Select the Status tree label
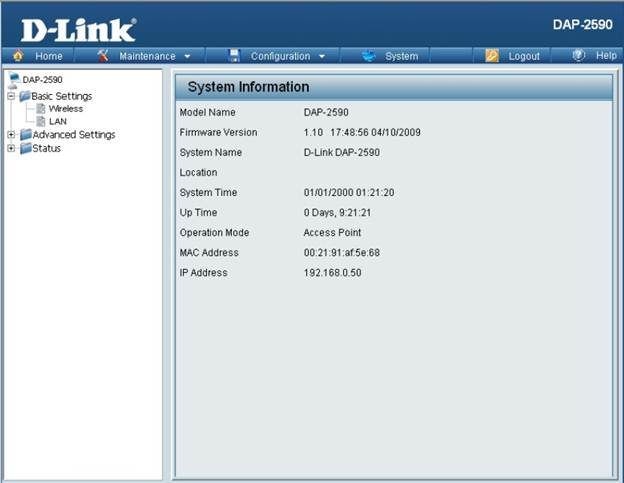624x483 pixels. pos(47,148)
